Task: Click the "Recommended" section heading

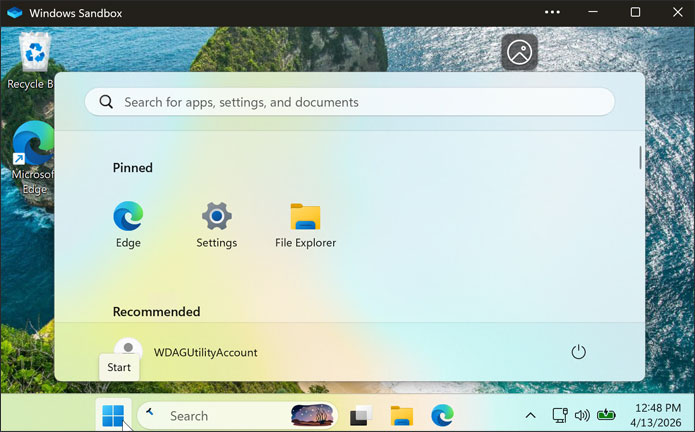Action: 156,312
